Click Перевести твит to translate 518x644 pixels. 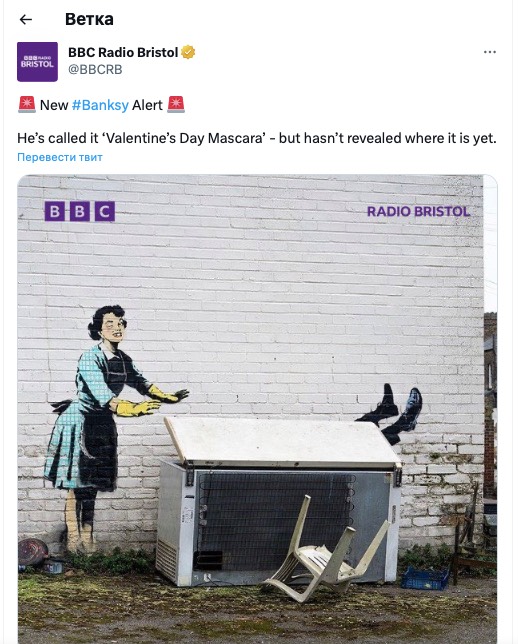tap(60, 157)
